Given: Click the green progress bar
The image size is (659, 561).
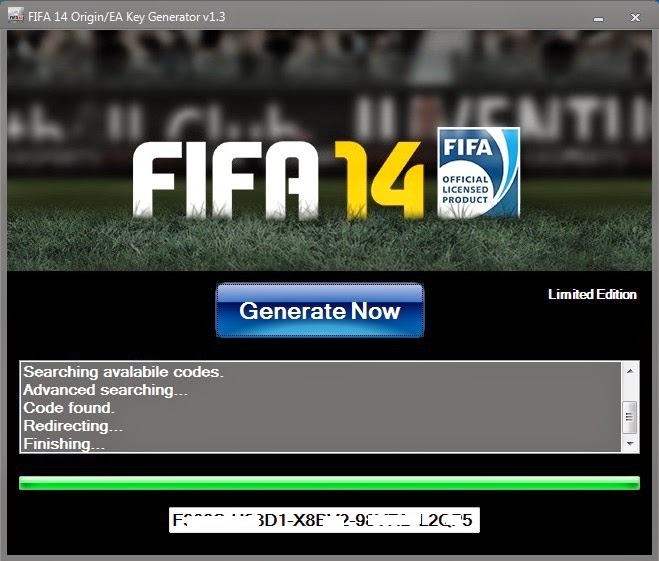Looking at the screenshot, I should pos(330,483).
